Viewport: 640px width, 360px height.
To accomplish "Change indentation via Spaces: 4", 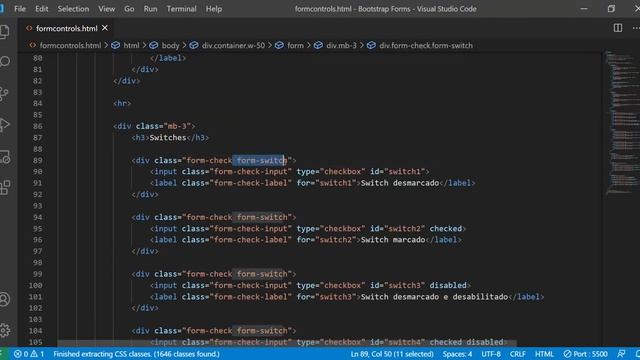I will (x=457, y=354).
